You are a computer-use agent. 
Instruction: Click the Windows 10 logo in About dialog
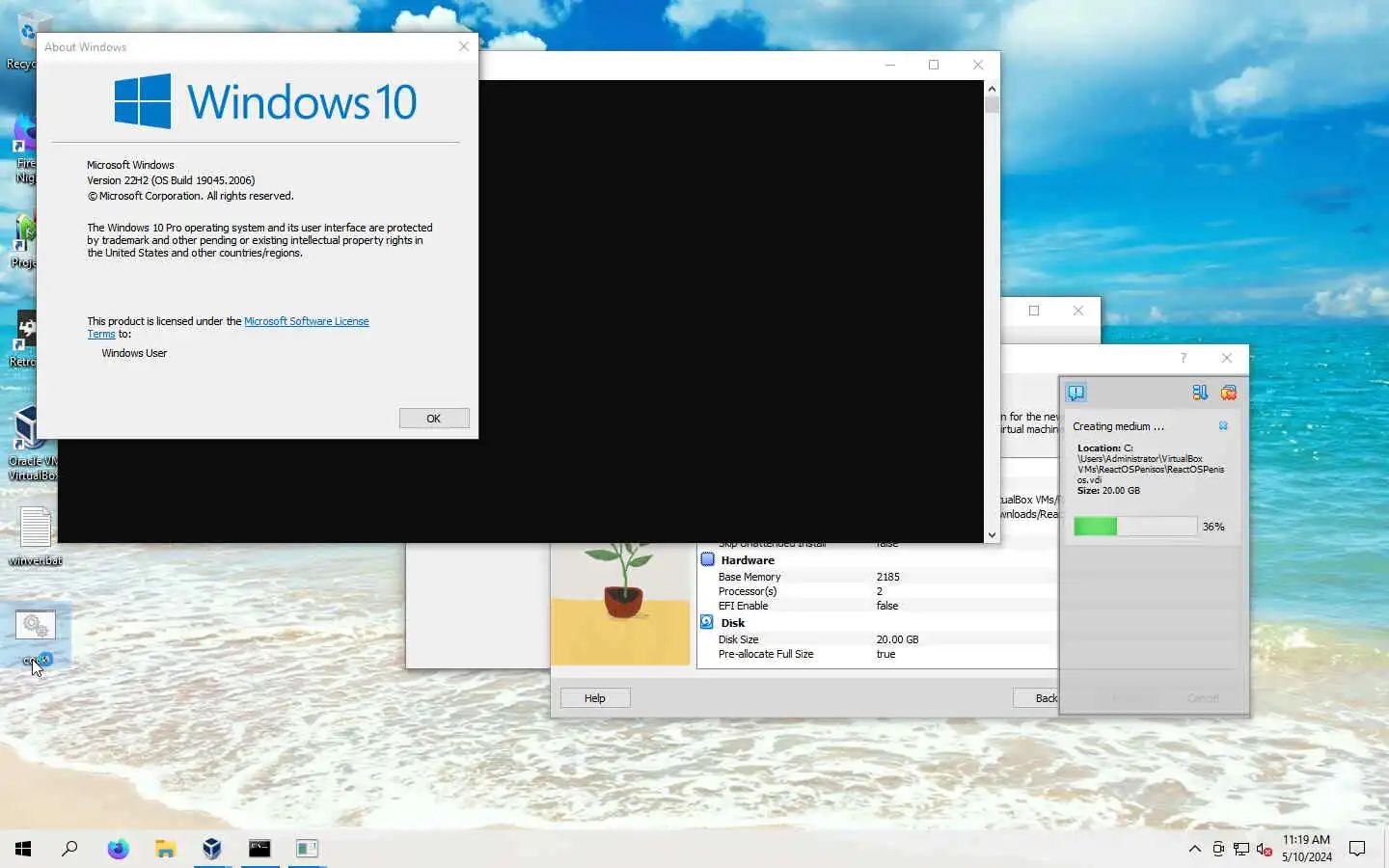[x=265, y=101]
